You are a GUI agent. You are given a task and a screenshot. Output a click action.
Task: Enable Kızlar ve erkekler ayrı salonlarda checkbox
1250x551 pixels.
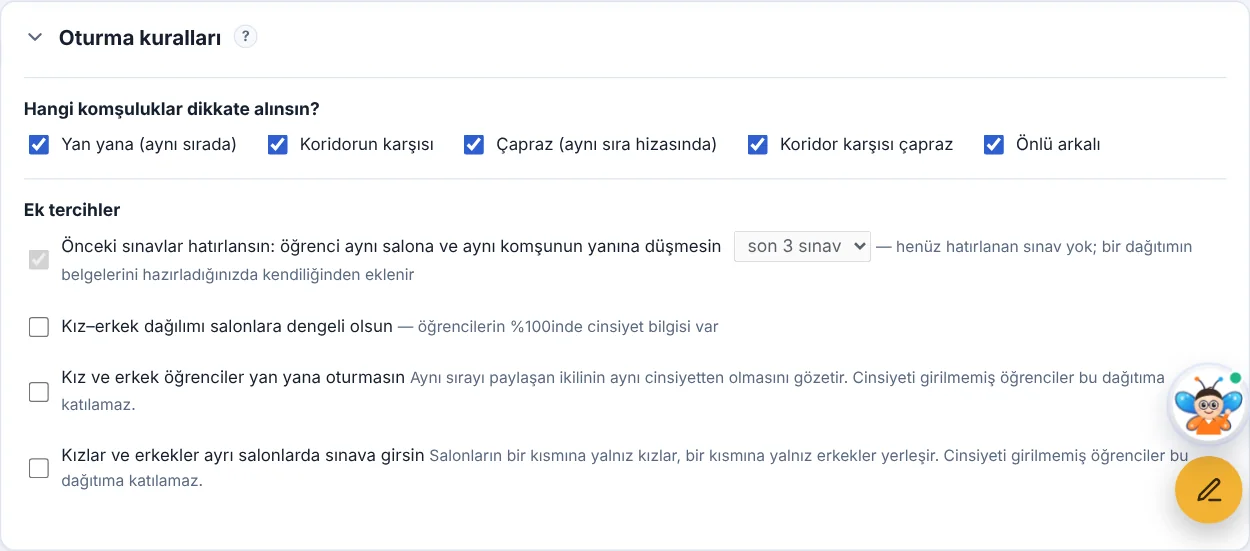[x=39, y=468]
